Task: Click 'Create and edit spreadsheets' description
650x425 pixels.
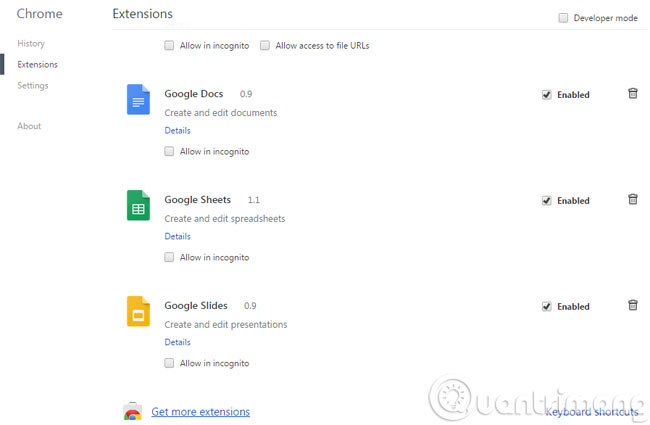Action: (x=225, y=219)
